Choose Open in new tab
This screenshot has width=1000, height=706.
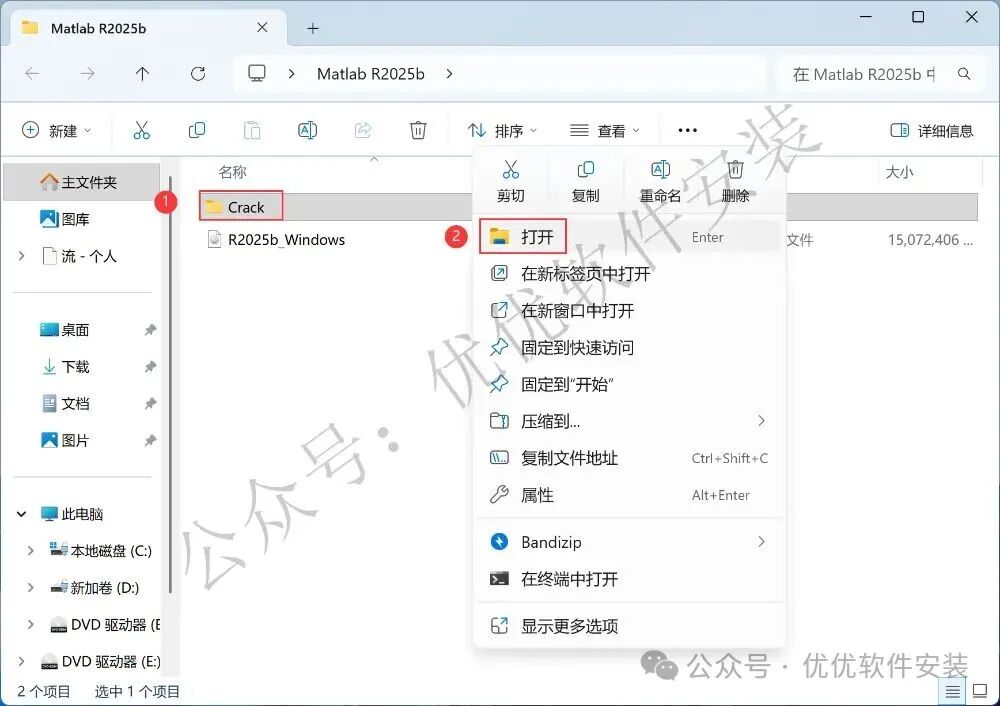tap(631, 274)
